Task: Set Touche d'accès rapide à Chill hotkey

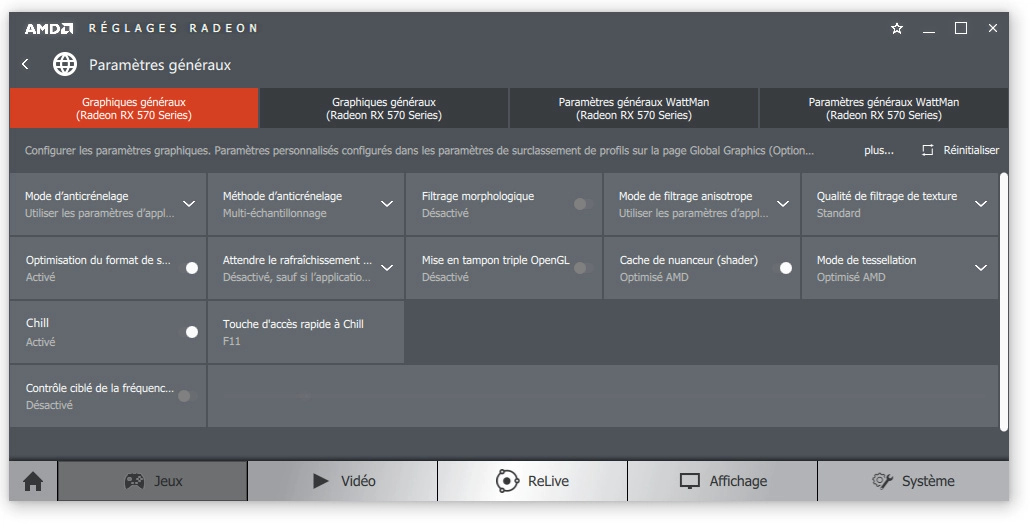Action: (x=306, y=332)
